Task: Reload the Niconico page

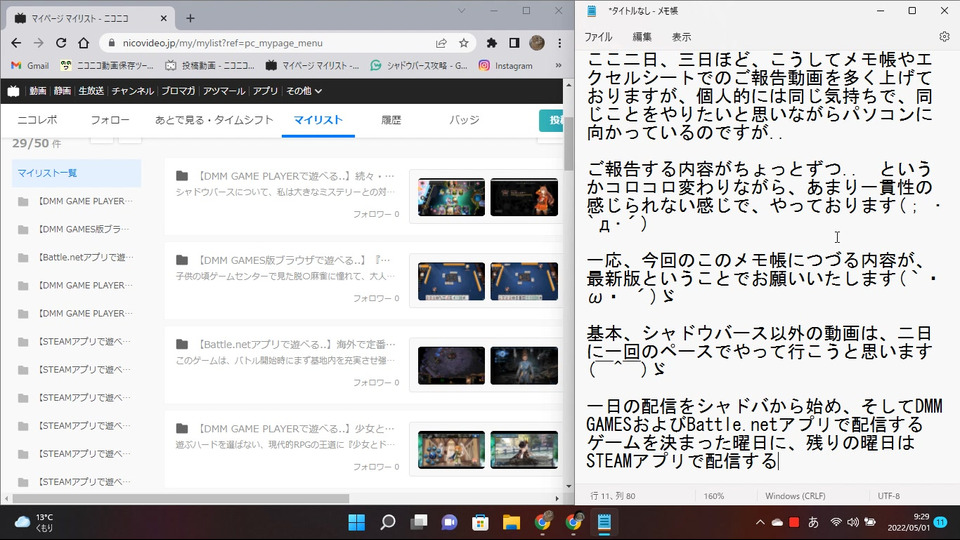Action: pos(61,43)
